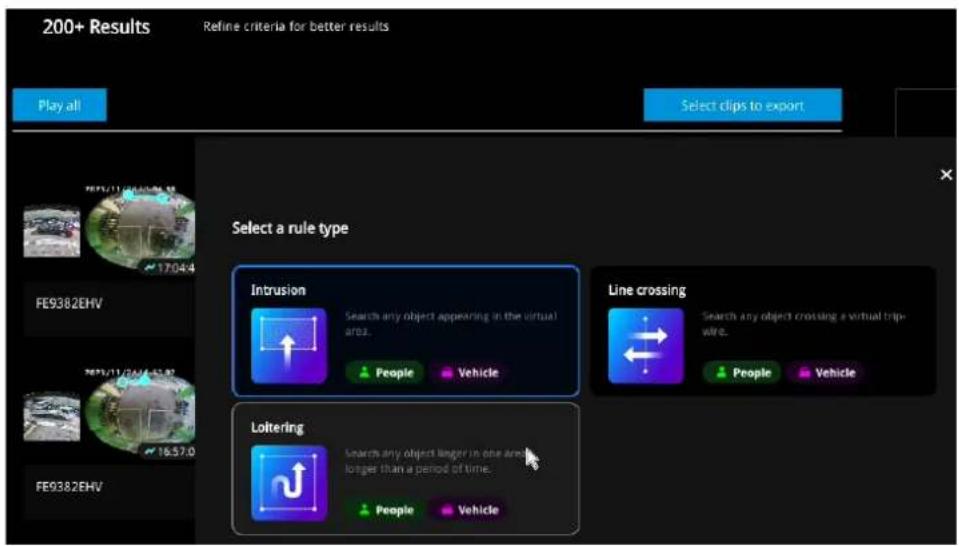Click the Line crossing bidirectional arrows icon

pos(646,345)
